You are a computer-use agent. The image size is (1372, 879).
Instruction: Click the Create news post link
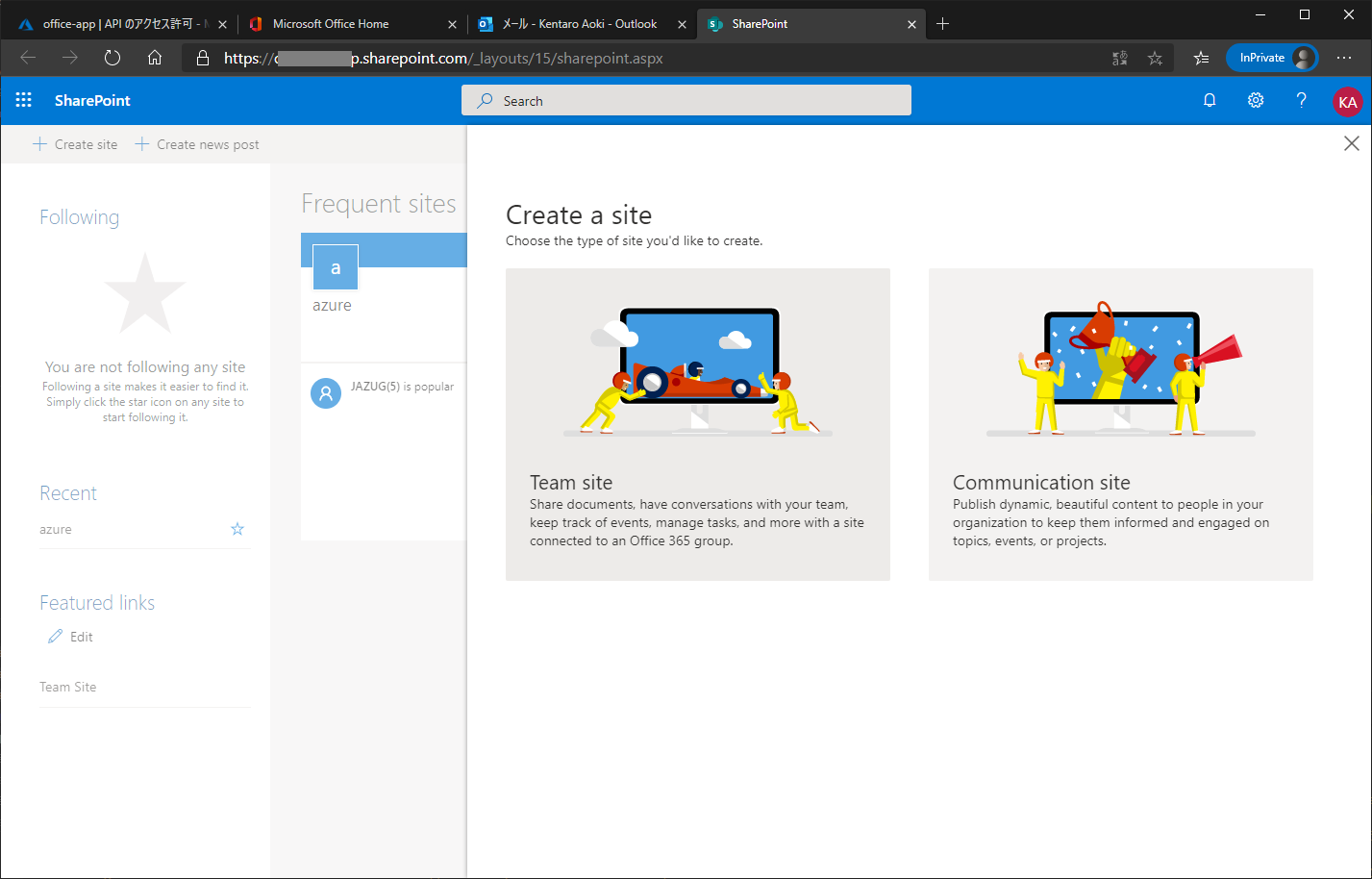tap(198, 144)
